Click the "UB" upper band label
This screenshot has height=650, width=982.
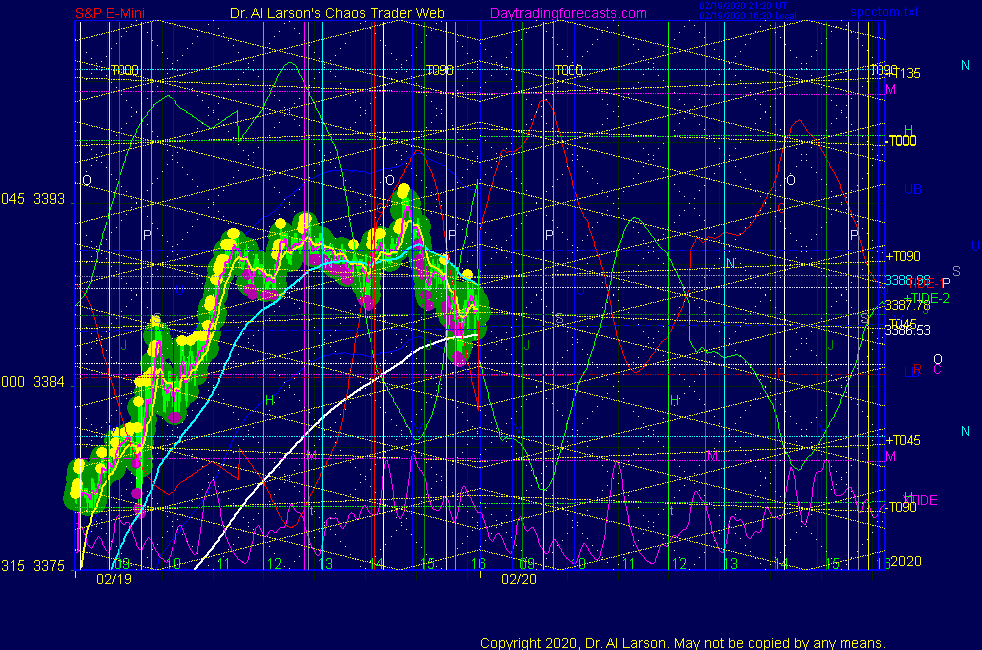pyautogui.click(x=912, y=189)
